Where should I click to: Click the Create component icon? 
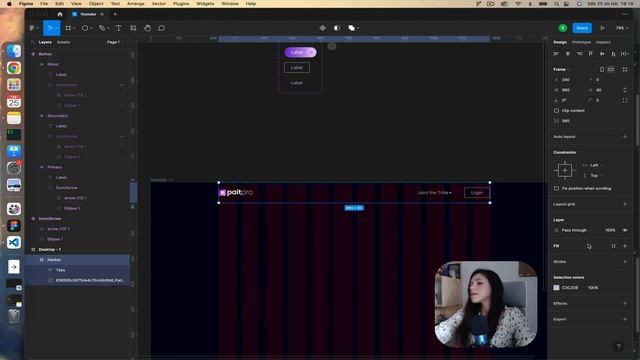click(322, 28)
